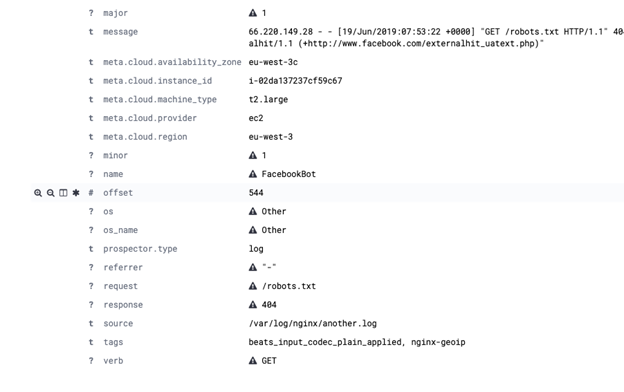
Task: Click warning icon next to FacebookBot
Action: pyautogui.click(x=253, y=174)
